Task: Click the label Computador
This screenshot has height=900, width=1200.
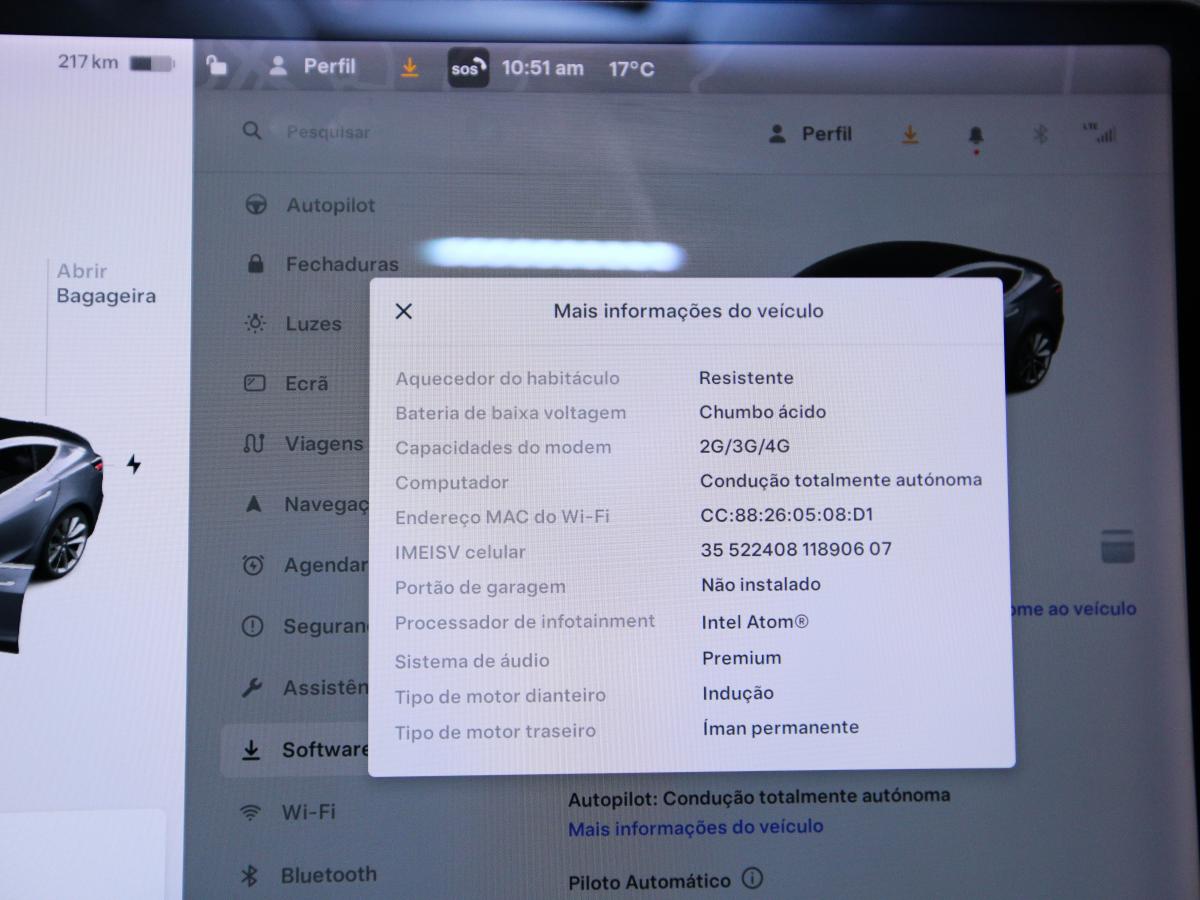Action: click(x=452, y=483)
